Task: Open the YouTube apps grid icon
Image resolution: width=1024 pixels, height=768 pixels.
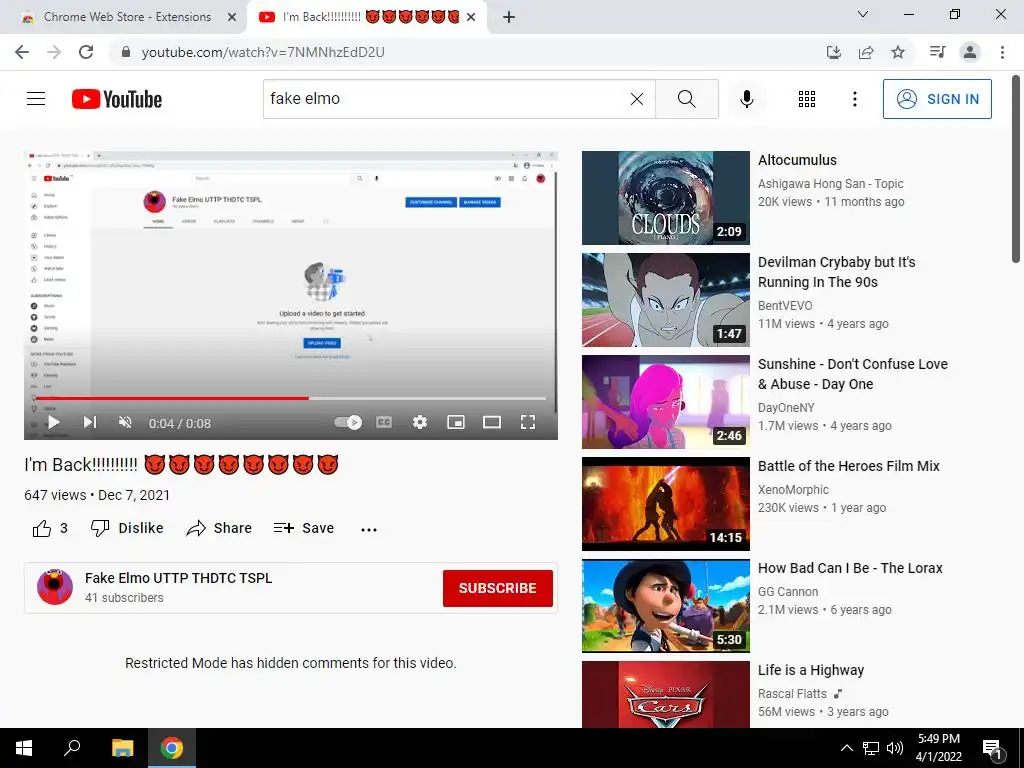Action: coord(807,99)
